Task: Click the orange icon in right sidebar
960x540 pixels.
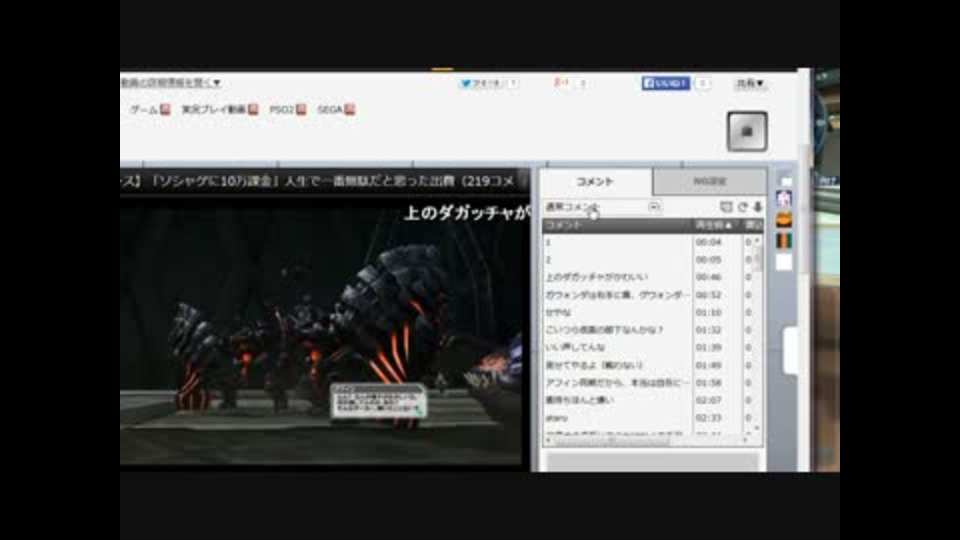Action: tap(784, 219)
